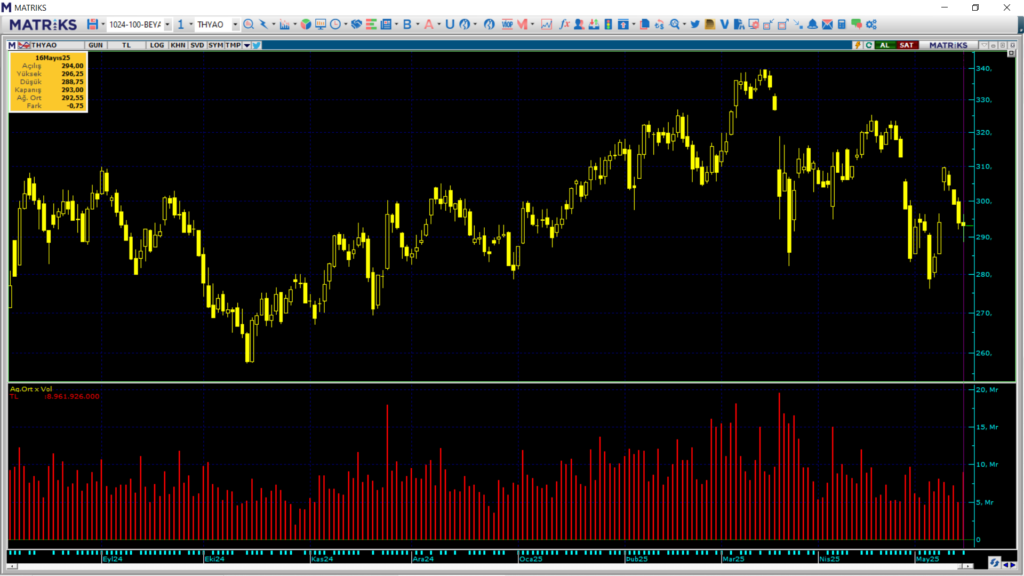Open the envelope messages icon
This screenshot has height=576, width=1024.
coord(827,24)
